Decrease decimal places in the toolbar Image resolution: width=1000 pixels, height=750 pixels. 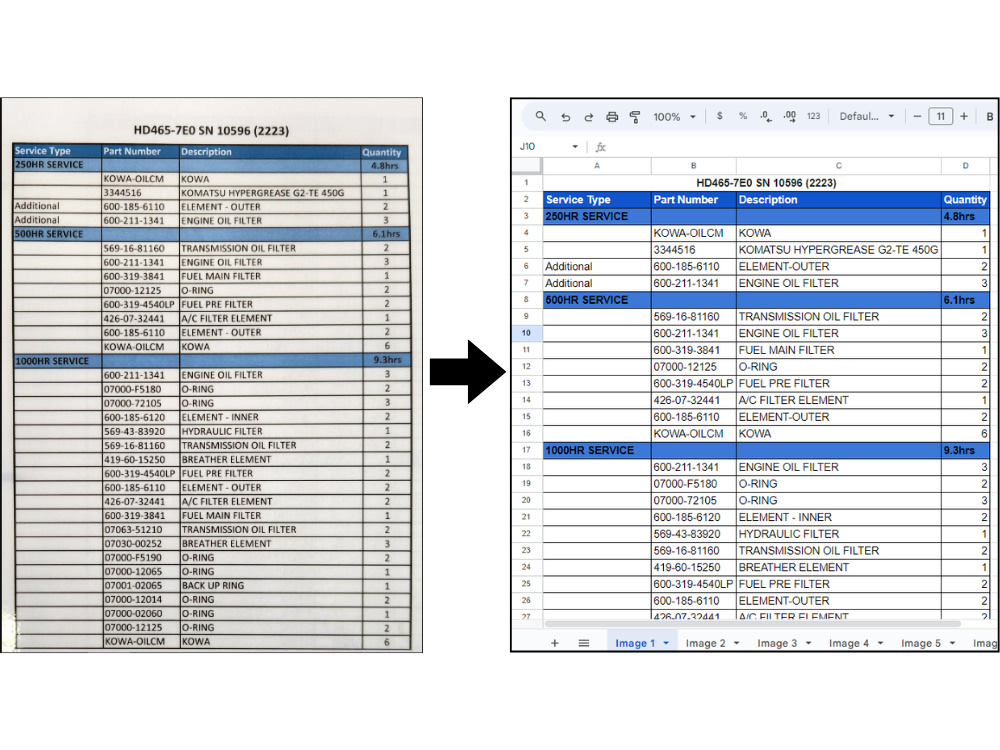tap(766, 116)
